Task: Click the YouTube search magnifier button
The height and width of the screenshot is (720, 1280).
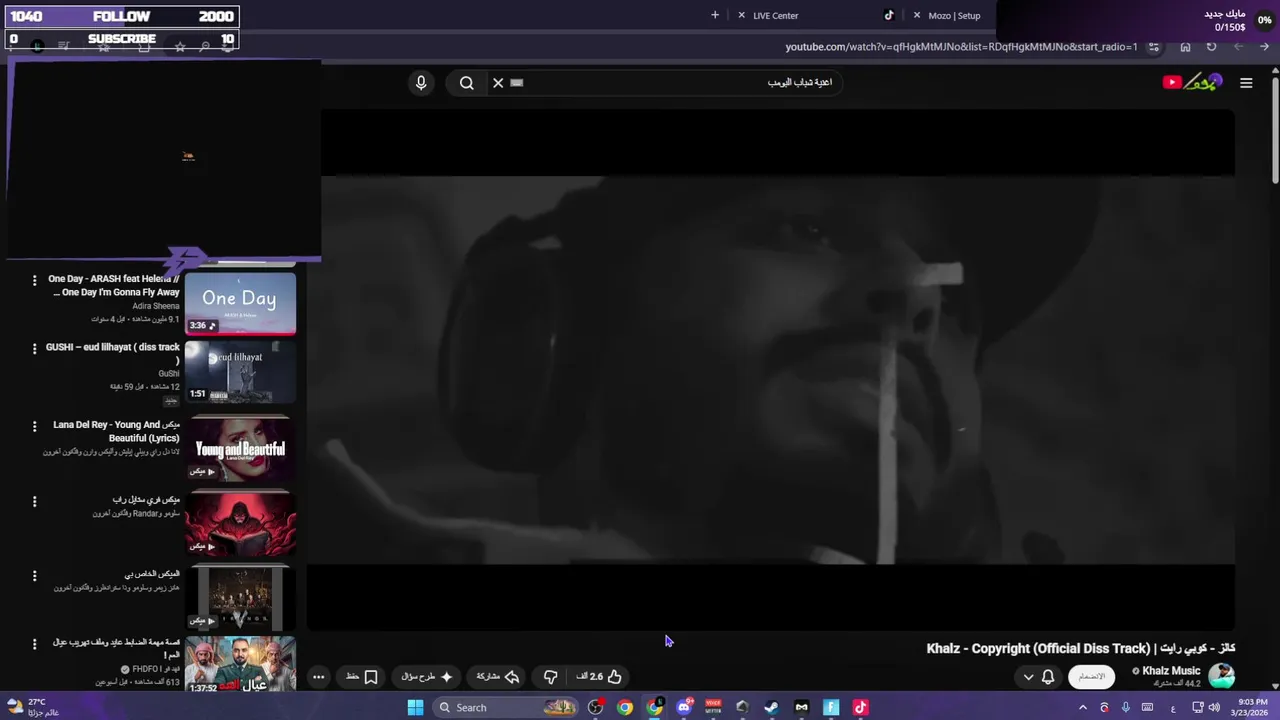Action: click(x=467, y=83)
